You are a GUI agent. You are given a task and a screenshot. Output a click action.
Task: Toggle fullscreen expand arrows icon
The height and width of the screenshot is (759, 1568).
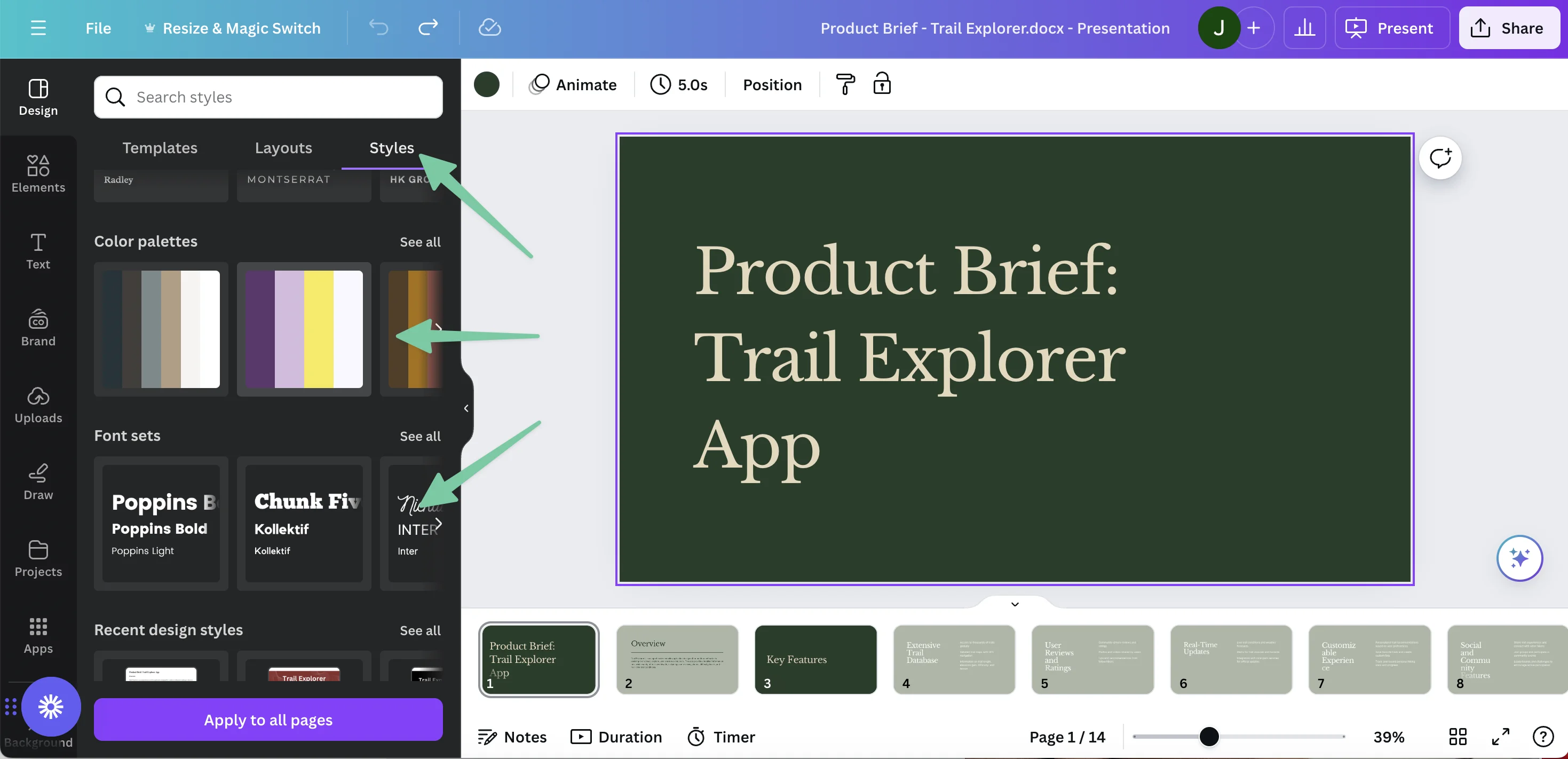[x=1500, y=737]
